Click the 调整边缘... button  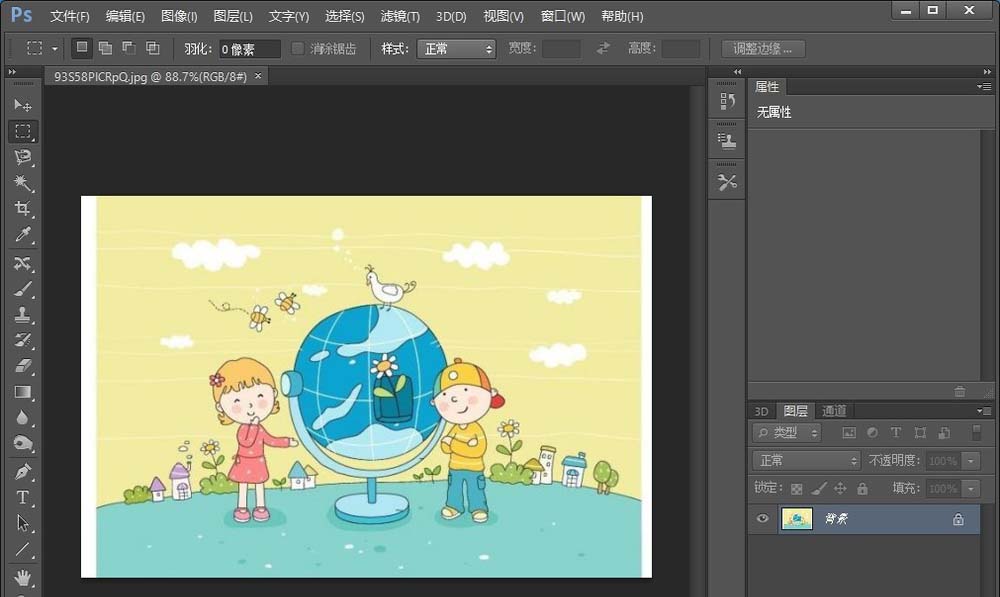click(x=763, y=48)
